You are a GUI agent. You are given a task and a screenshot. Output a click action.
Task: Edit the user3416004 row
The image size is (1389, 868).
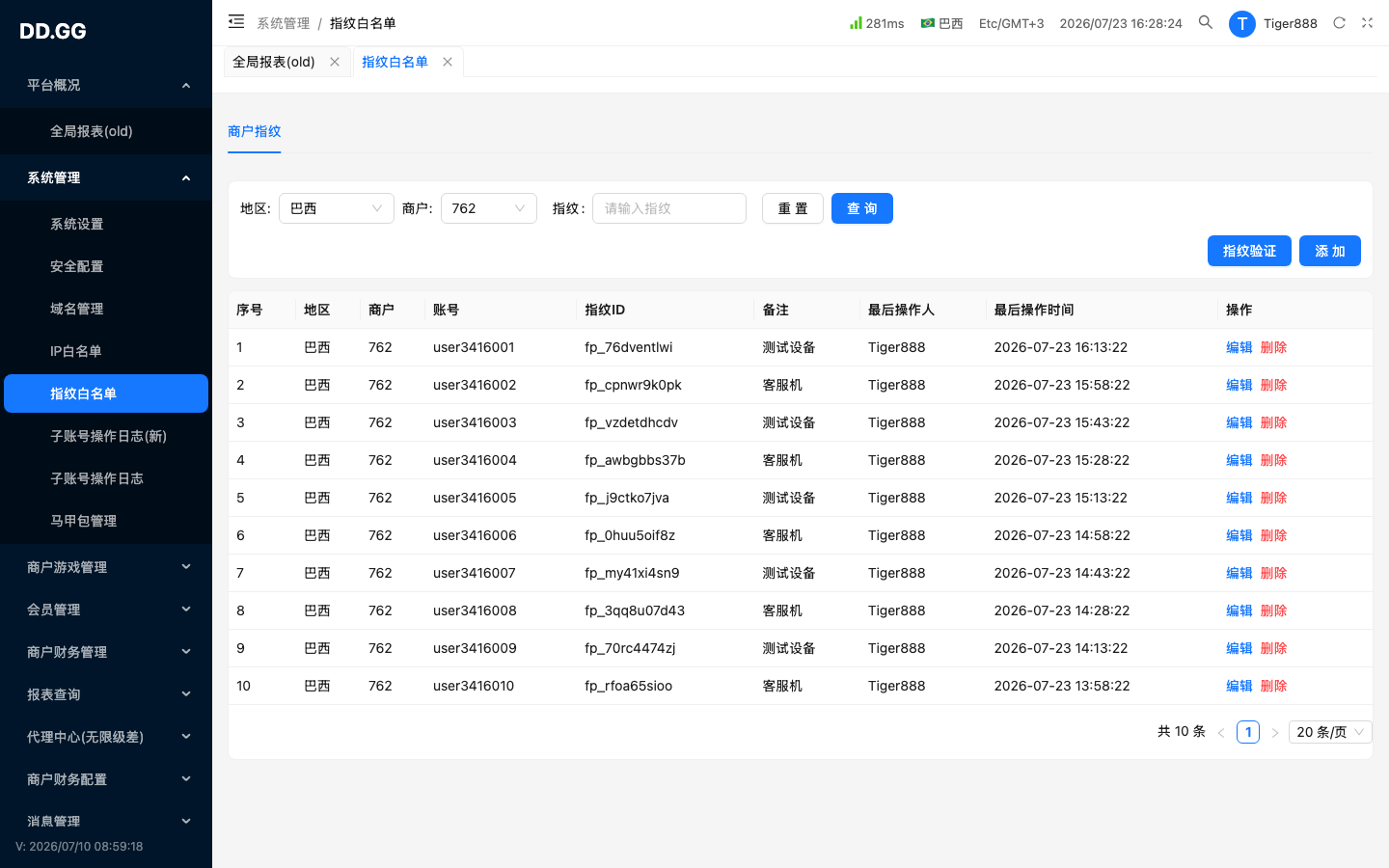(x=1239, y=460)
